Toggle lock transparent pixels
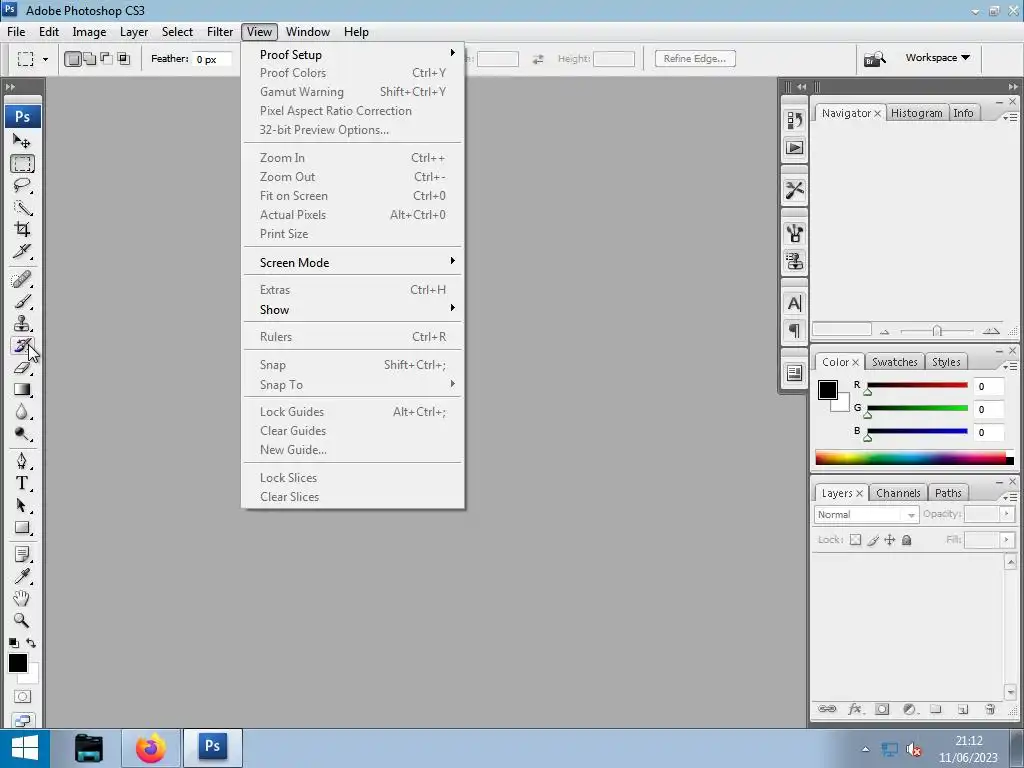 855,540
